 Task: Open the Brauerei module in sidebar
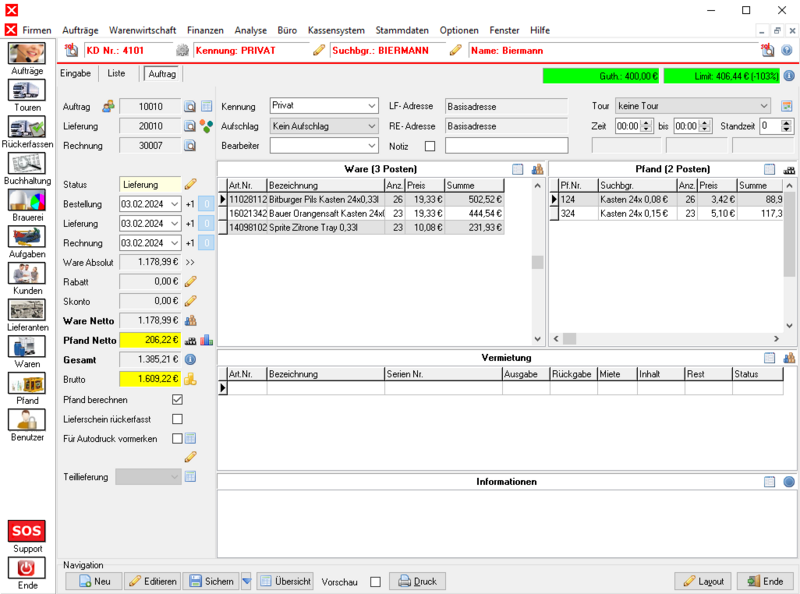tap(27, 200)
